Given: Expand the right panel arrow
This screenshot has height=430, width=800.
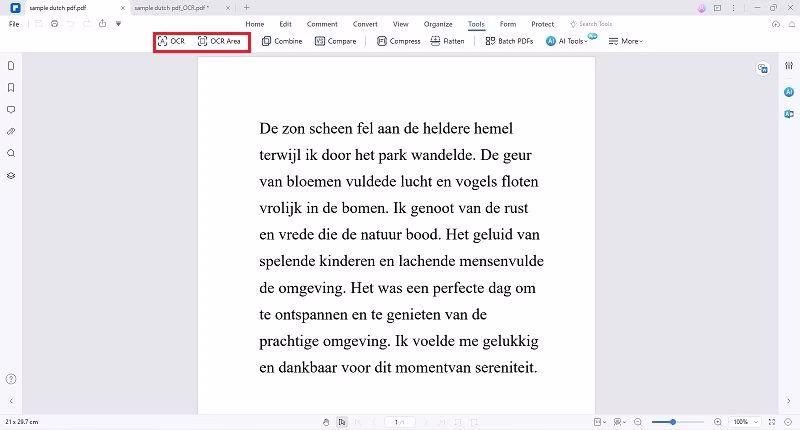Looking at the screenshot, I should 789,401.
